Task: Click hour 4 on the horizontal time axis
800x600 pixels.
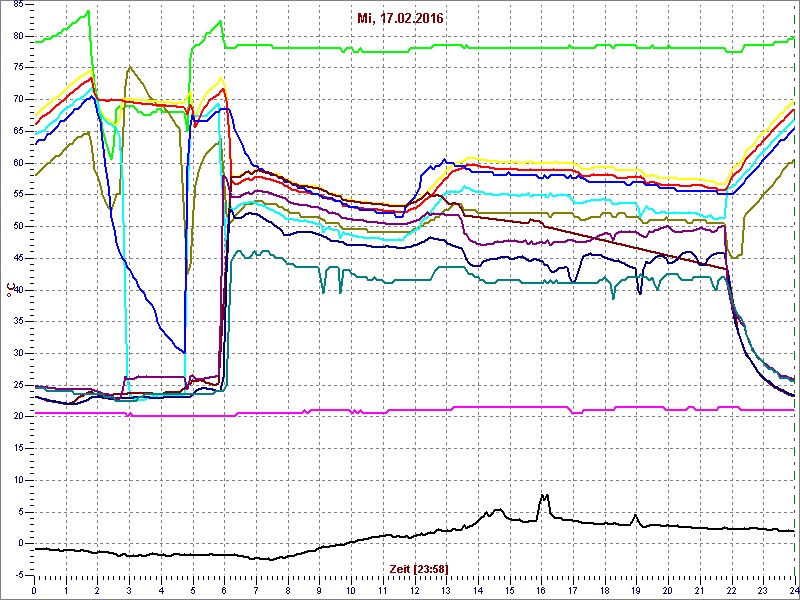Action: (x=161, y=589)
